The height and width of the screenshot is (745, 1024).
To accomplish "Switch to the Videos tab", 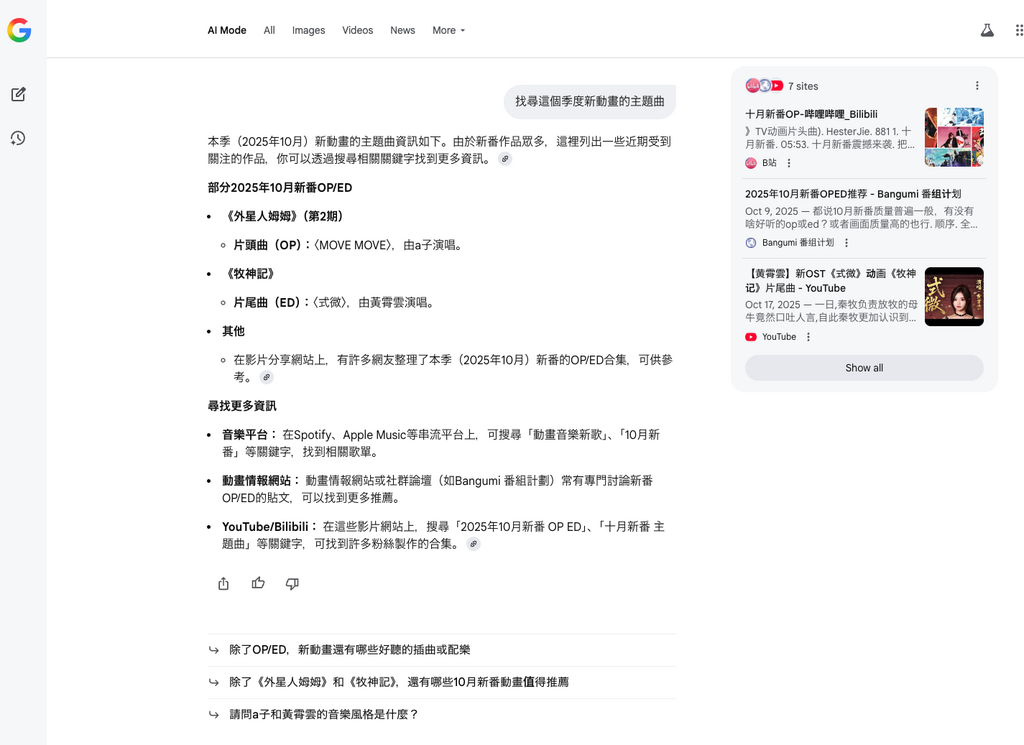I will point(357,31).
